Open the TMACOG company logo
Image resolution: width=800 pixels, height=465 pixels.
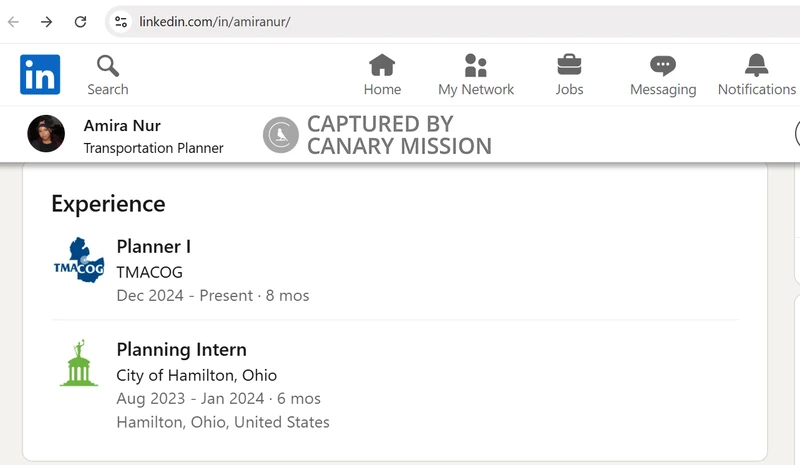(x=78, y=262)
